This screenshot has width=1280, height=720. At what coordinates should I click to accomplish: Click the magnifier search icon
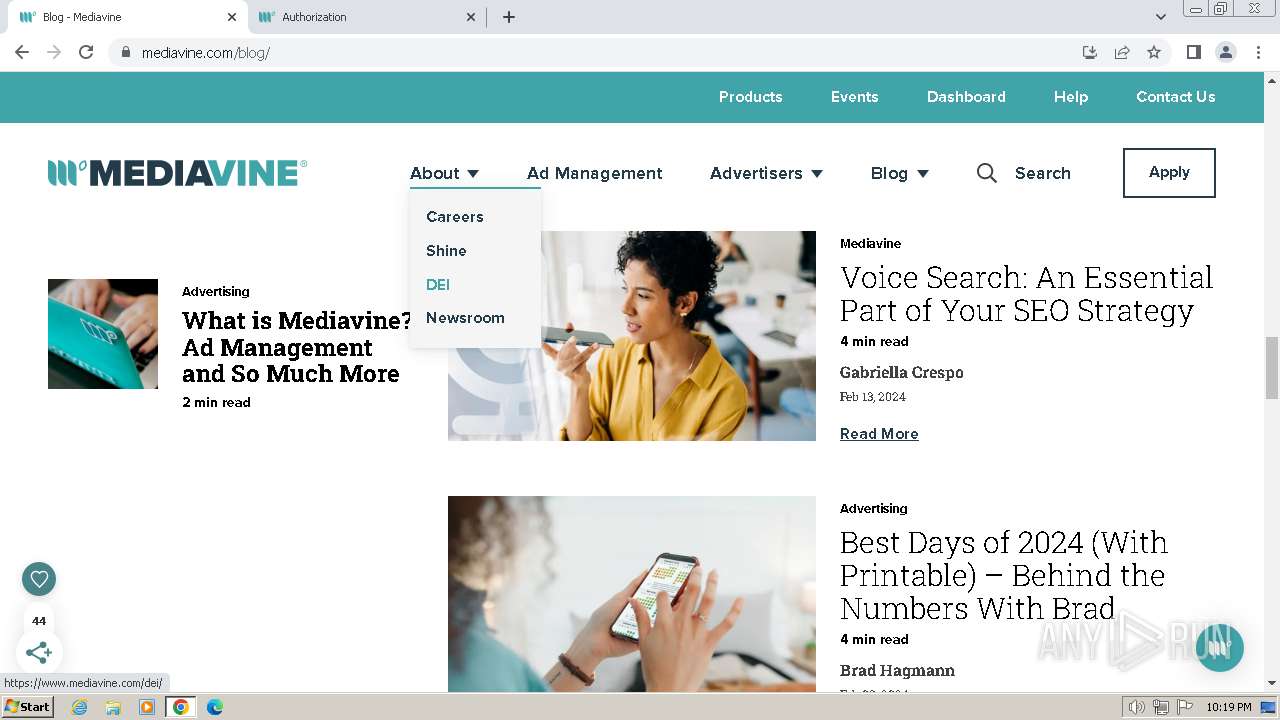pos(987,173)
